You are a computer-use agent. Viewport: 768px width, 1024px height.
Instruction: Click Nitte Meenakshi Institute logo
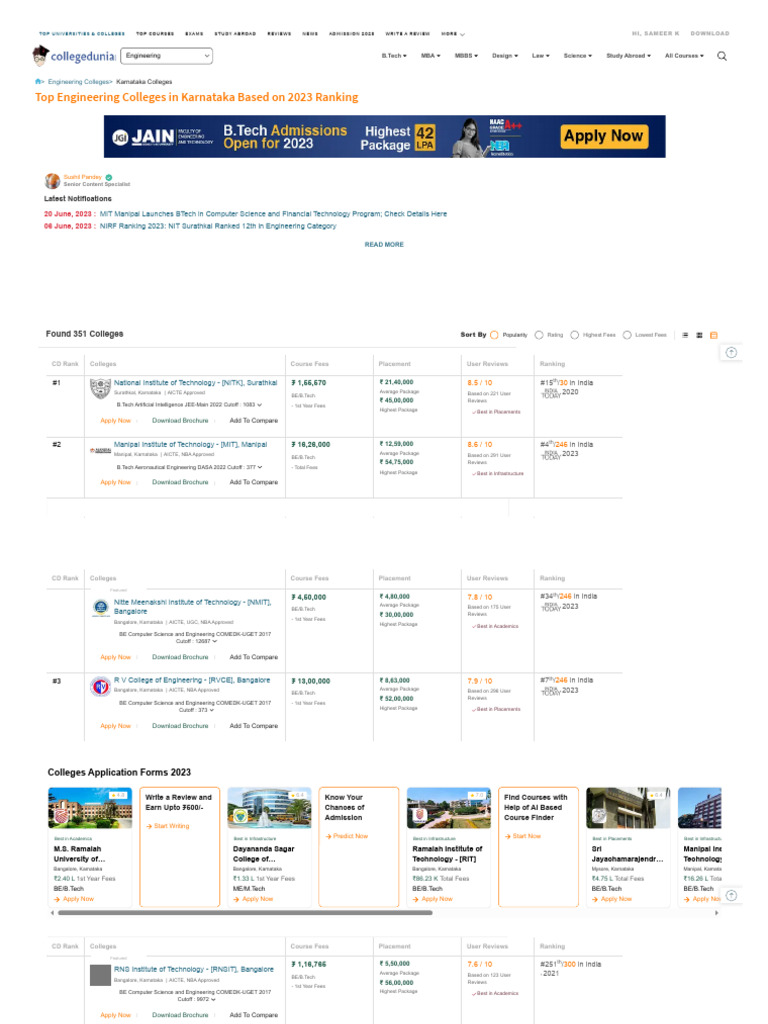pos(101,607)
